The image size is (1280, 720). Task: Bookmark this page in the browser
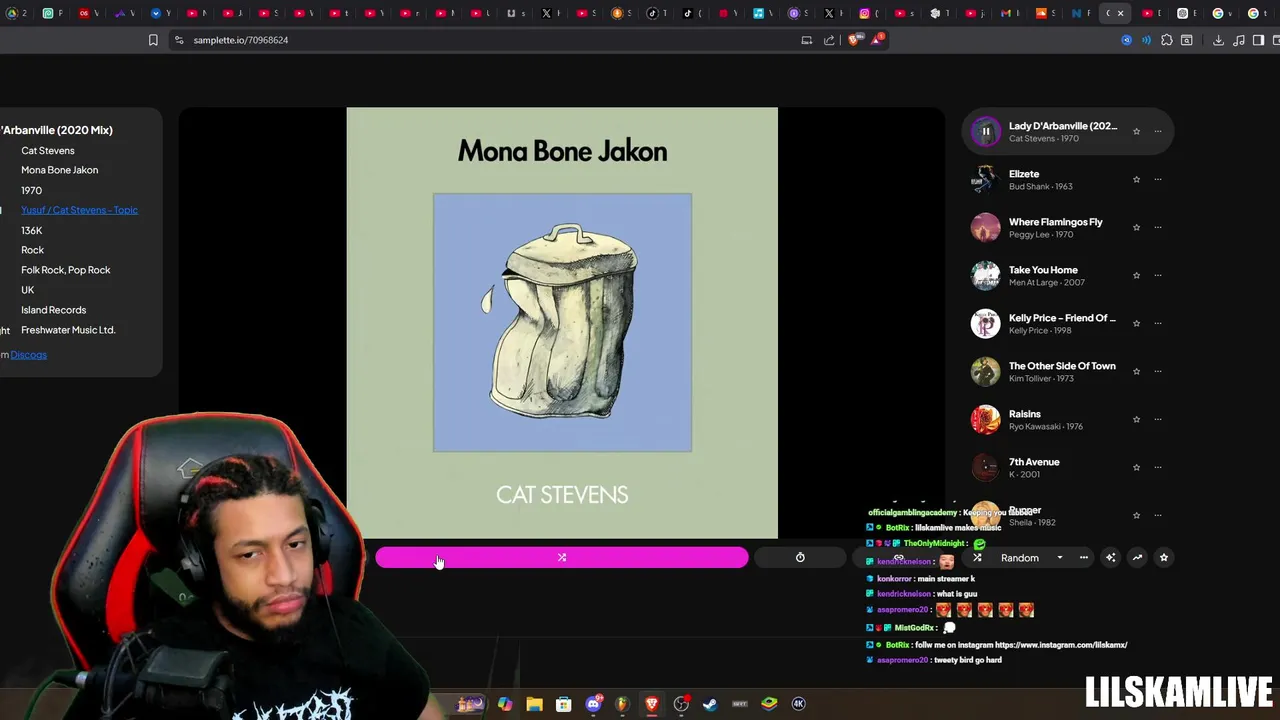click(x=153, y=40)
